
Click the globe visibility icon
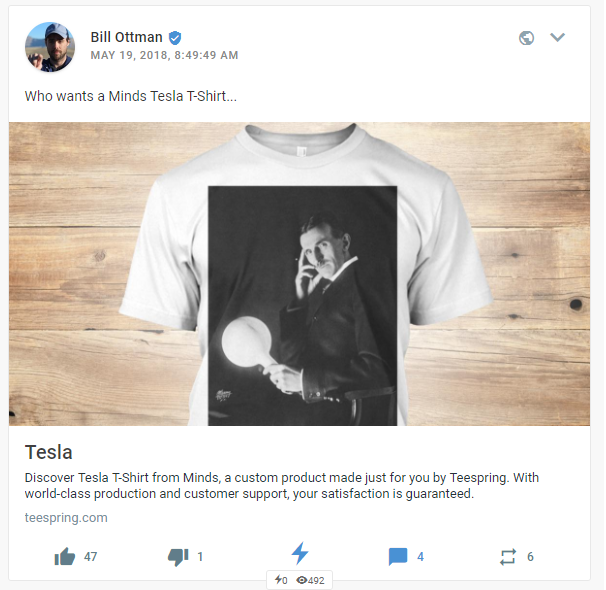(x=526, y=38)
